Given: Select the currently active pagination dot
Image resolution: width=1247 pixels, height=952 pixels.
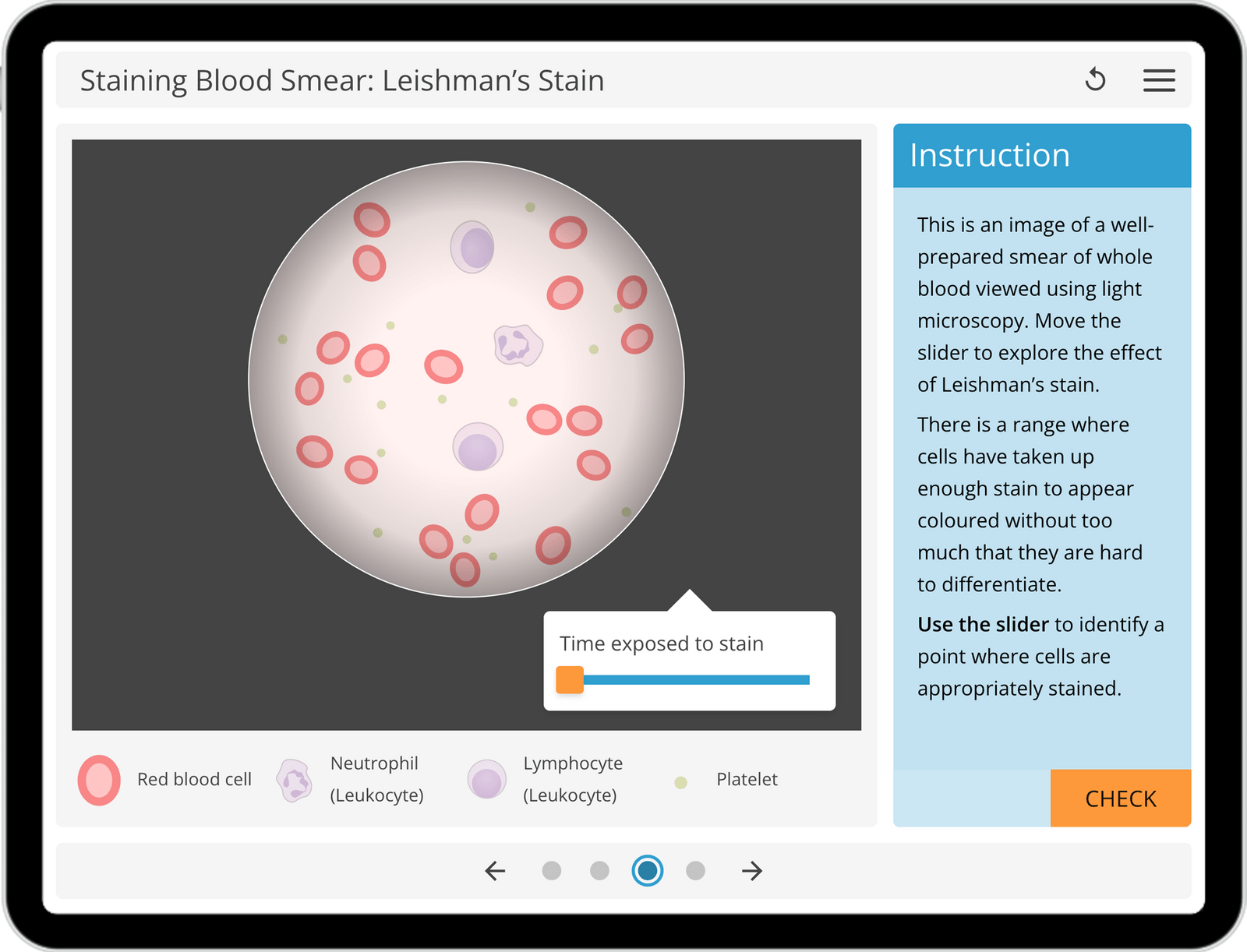Looking at the screenshot, I should click(646, 871).
